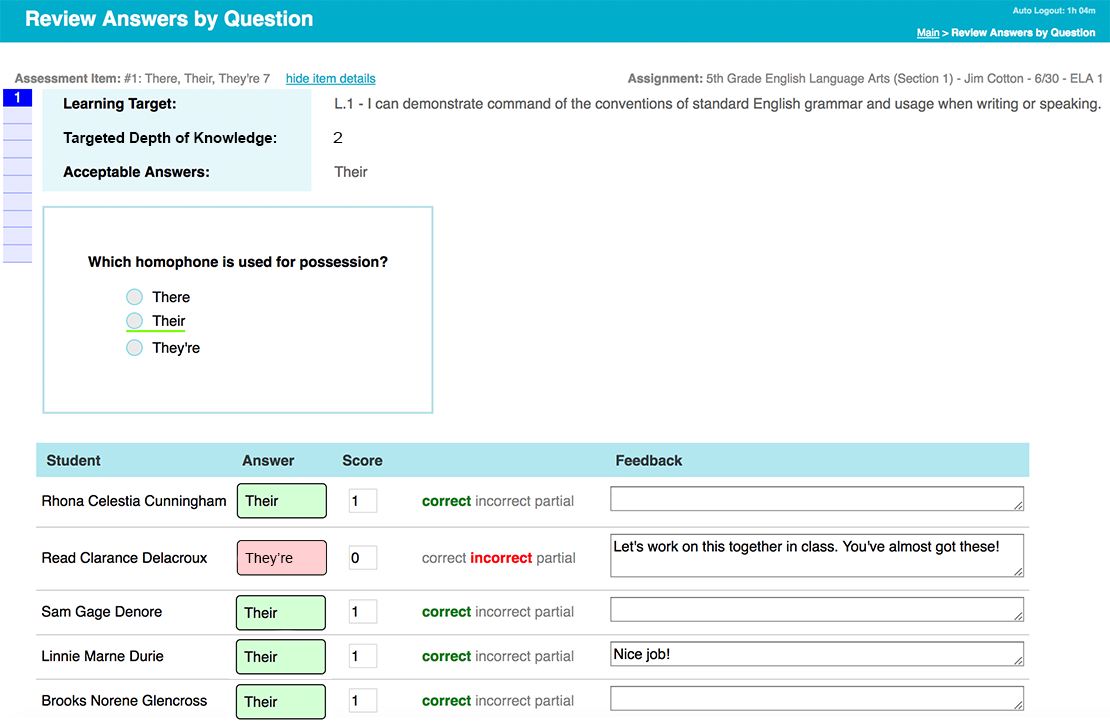Click the red 'They're' answer box
Image resolution: width=1110 pixels, height=728 pixels.
click(281, 558)
